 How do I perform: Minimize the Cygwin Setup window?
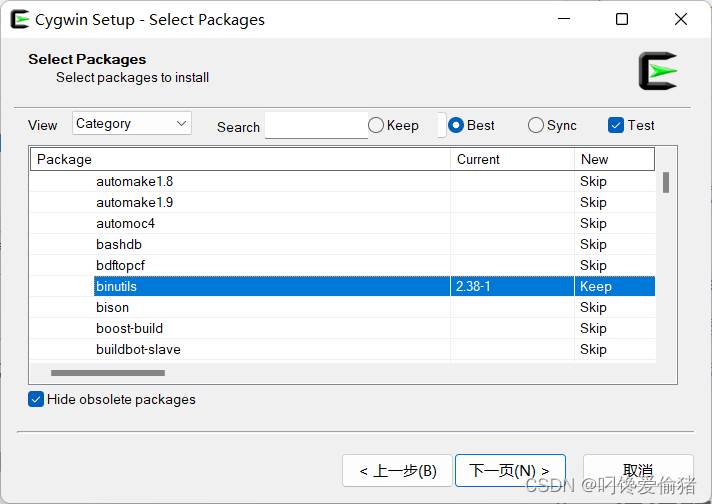[564, 19]
